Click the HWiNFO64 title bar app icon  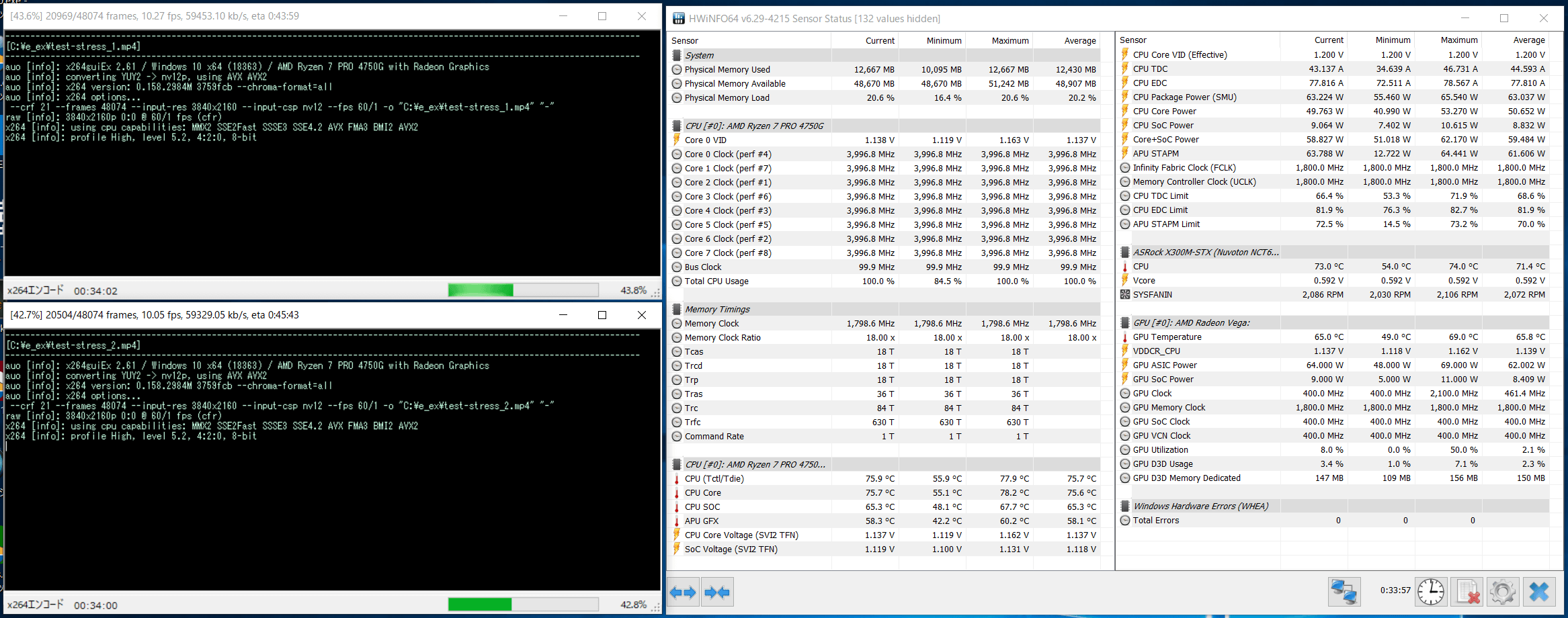(678, 18)
